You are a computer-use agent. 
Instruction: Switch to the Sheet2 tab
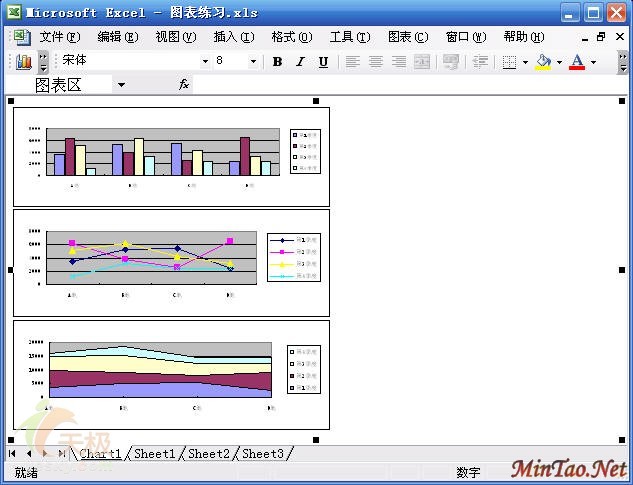(x=209, y=454)
